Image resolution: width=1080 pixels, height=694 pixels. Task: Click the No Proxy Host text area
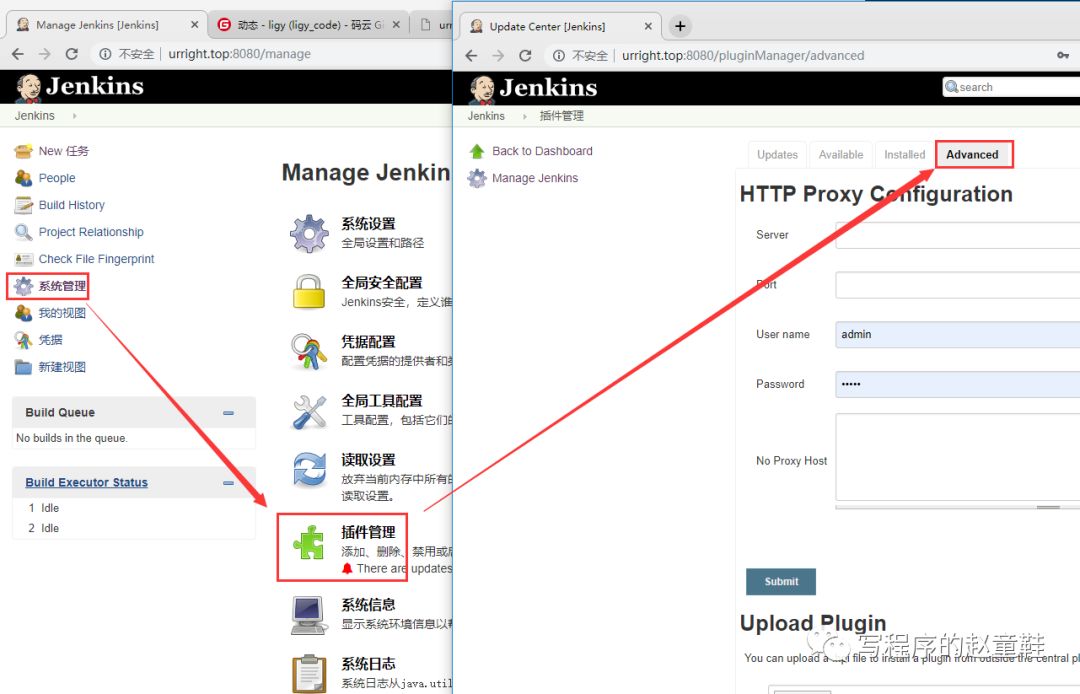point(957,457)
